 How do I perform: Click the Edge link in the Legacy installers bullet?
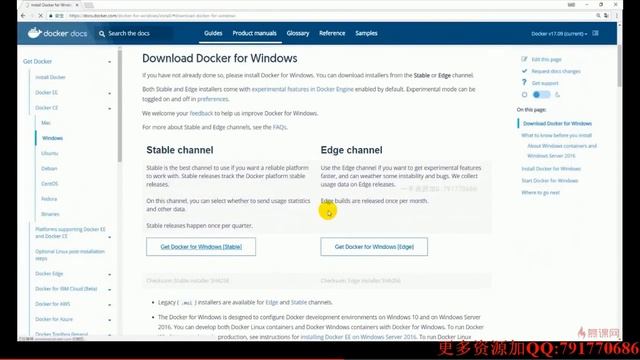(x=271, y=302)
